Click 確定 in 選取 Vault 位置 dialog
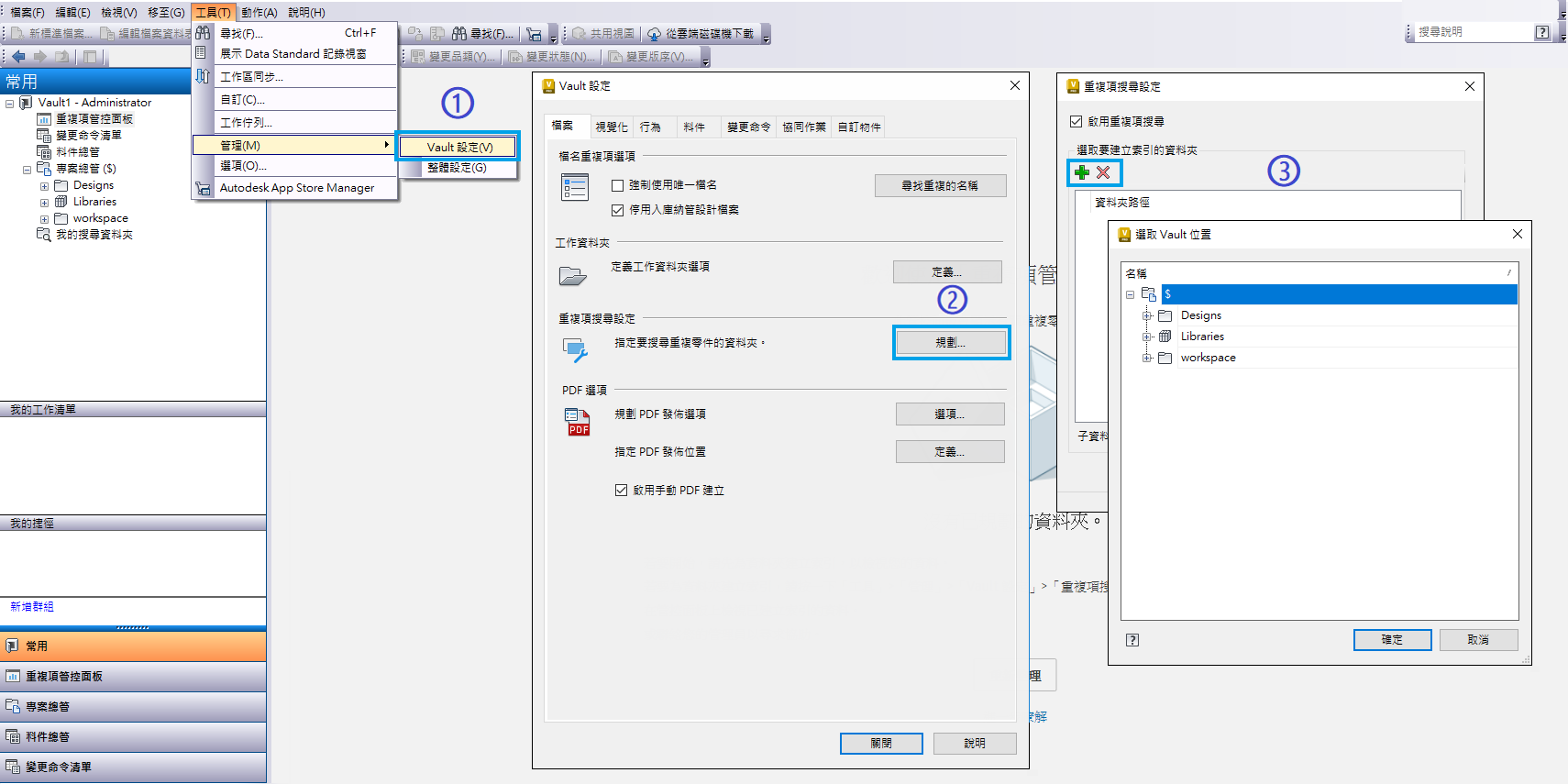Image resolution: width=1568 pixels, height=784 pixels. click(1392, 639)
